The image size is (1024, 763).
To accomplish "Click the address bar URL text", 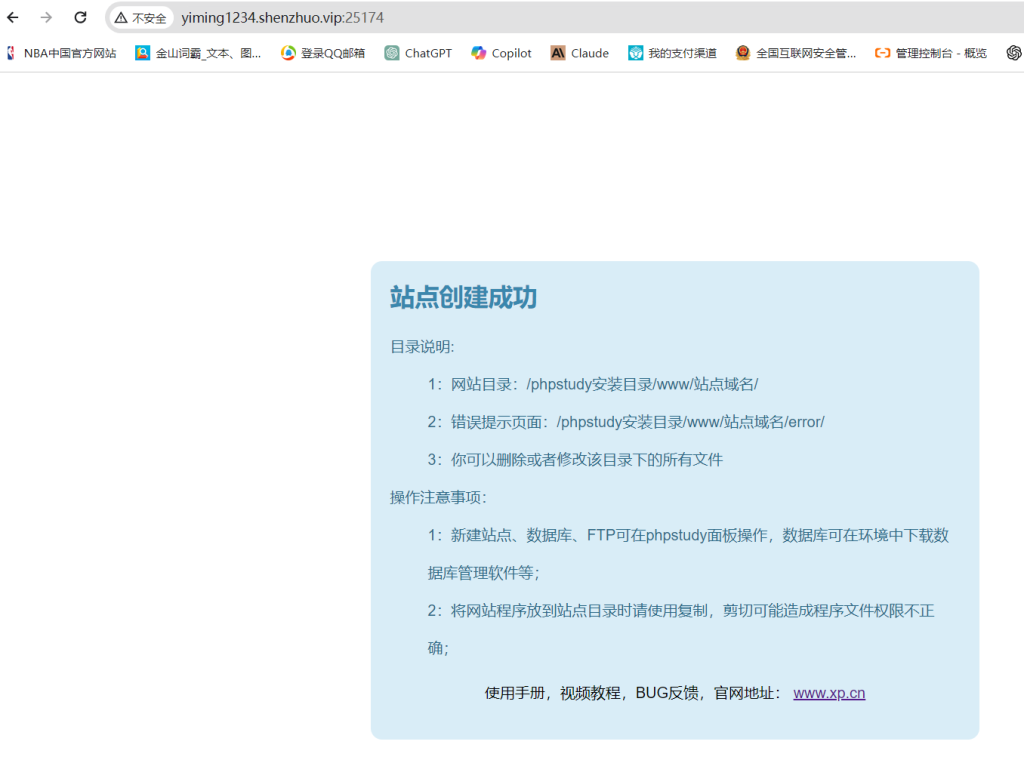I will [282, 18].
